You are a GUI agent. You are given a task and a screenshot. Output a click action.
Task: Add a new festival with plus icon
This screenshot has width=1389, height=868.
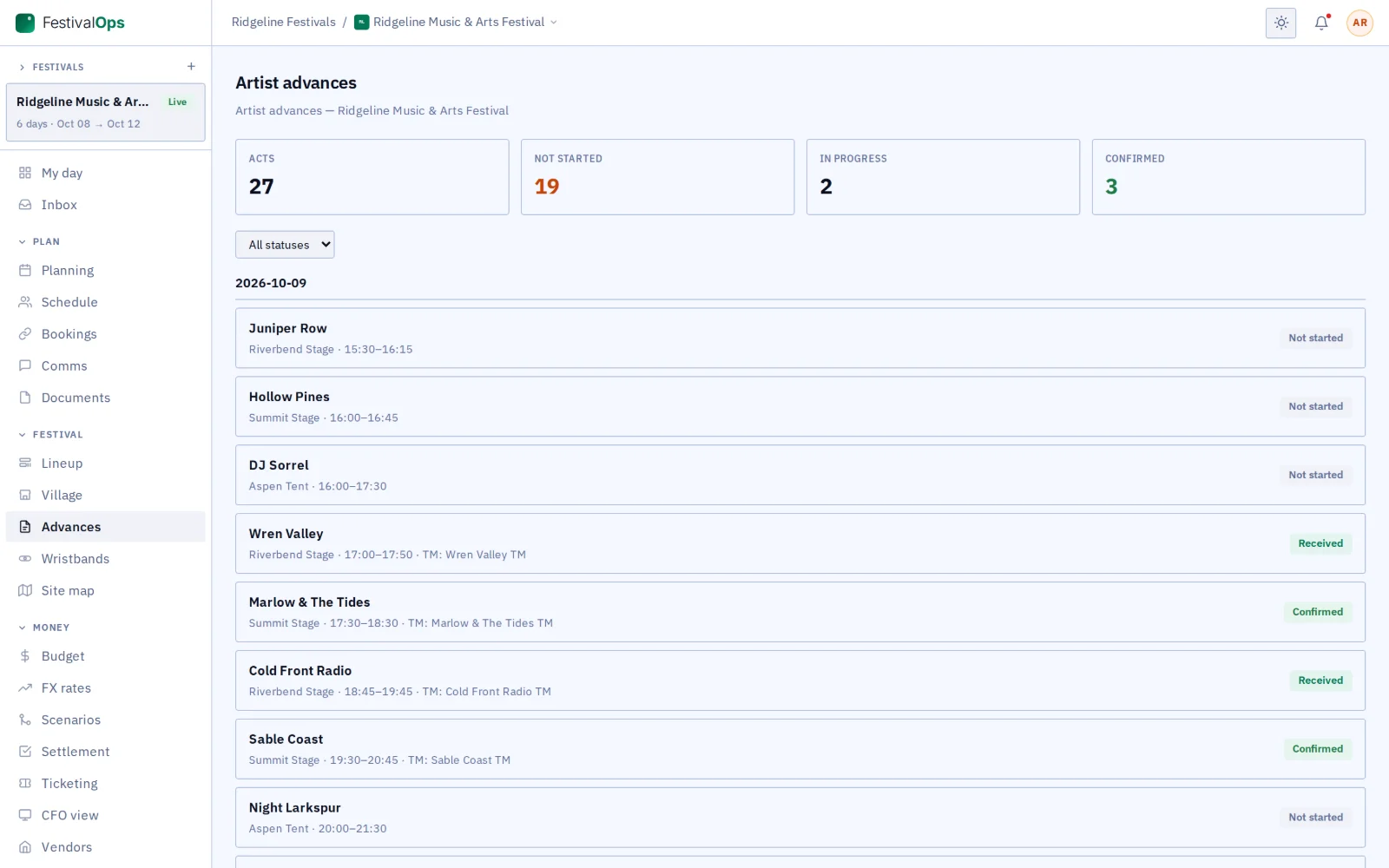(191, 67)
